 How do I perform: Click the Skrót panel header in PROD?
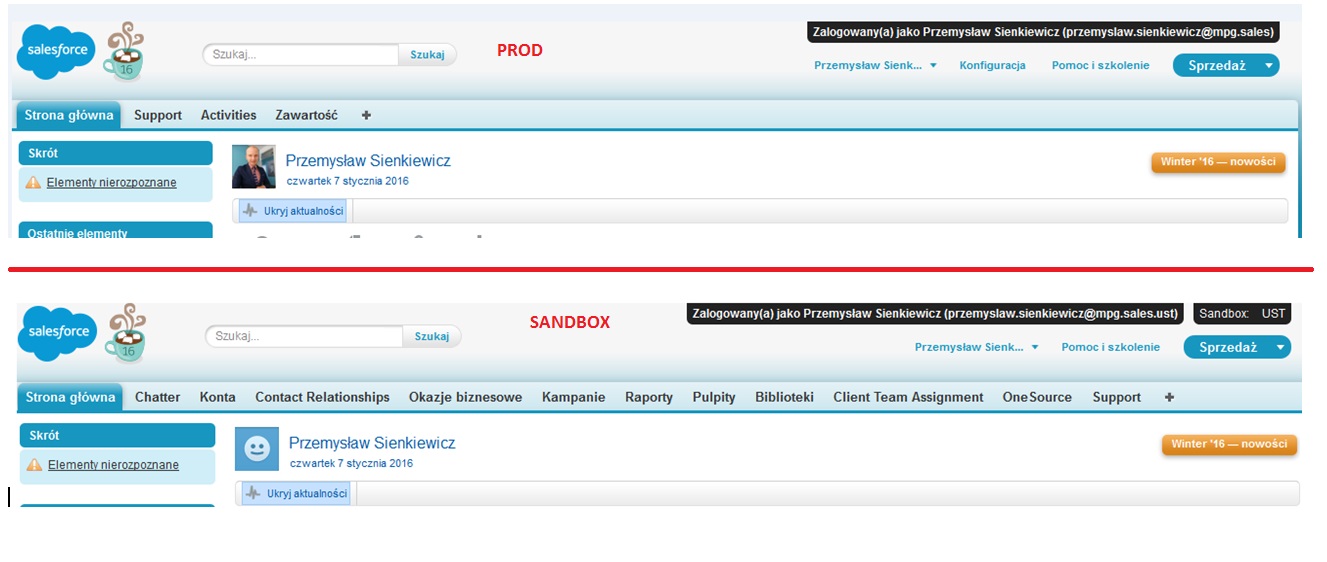(115, 153)
